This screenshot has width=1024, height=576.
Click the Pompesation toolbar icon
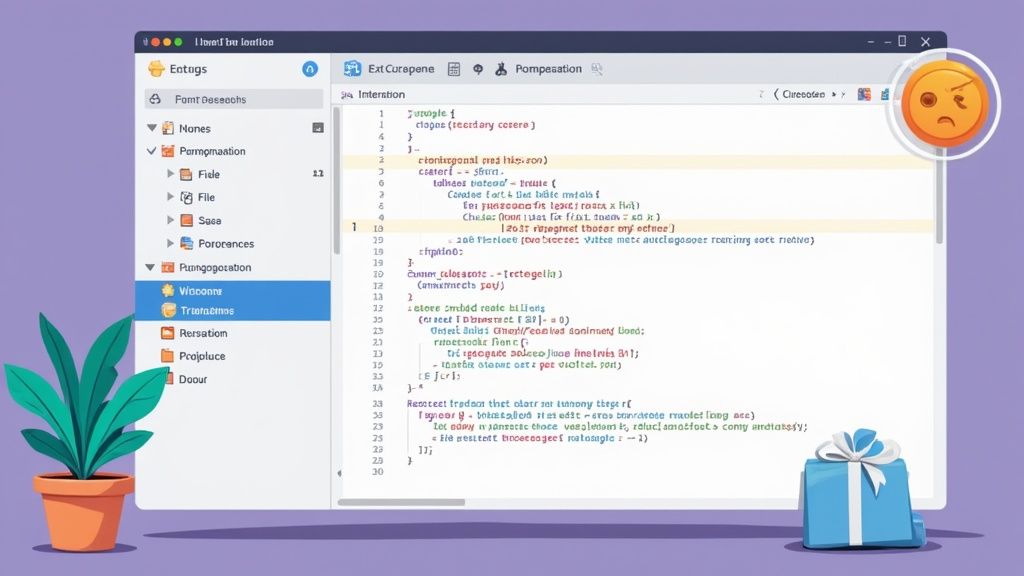click(499, 69)
